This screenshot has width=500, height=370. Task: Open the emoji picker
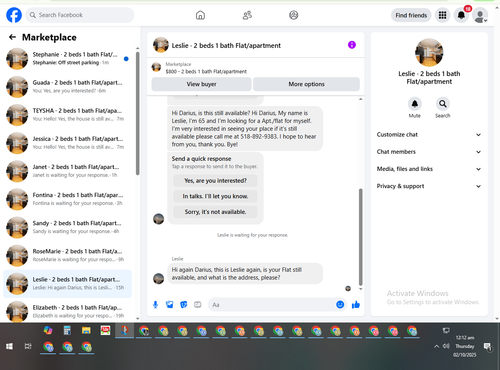pyautogui.click(x=340, y=305)
